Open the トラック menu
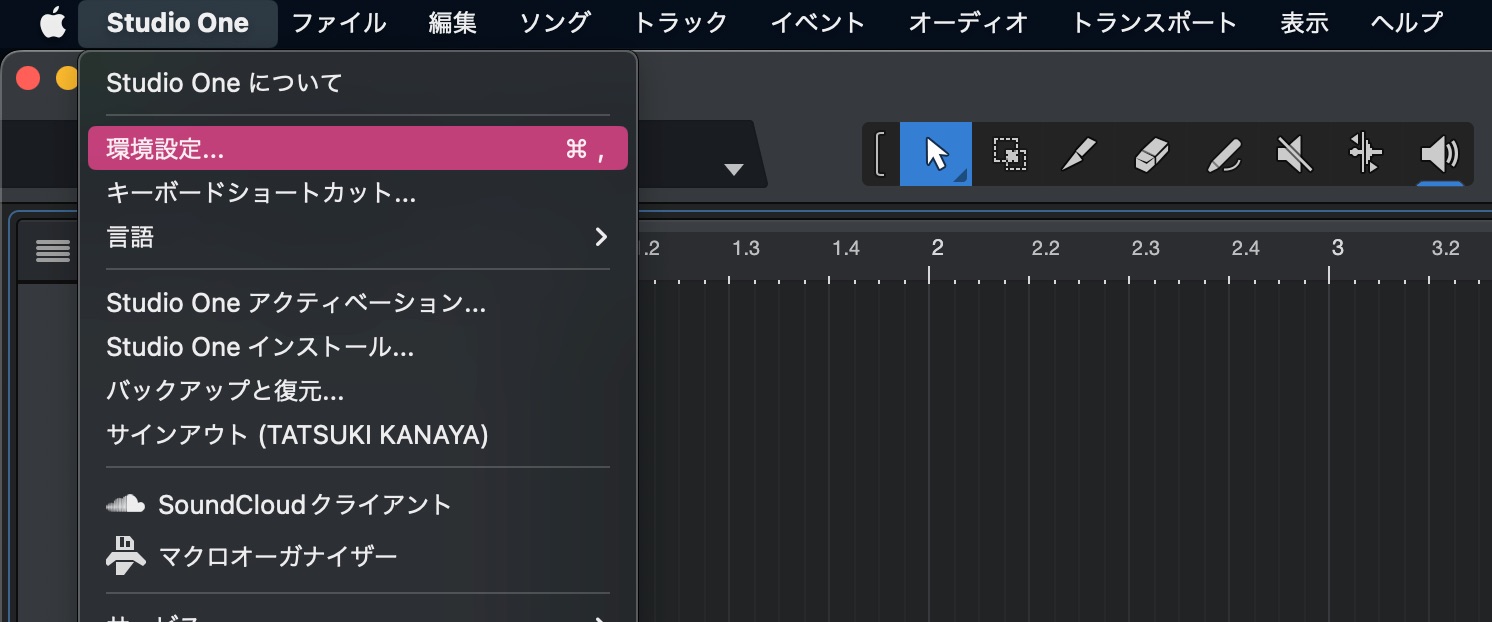 (x=682, y=22)
